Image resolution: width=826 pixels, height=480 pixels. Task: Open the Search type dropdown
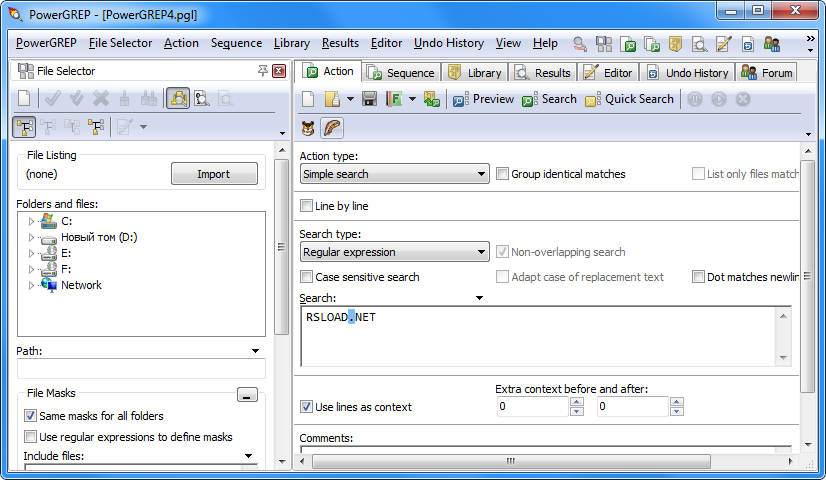click(394, 252)
